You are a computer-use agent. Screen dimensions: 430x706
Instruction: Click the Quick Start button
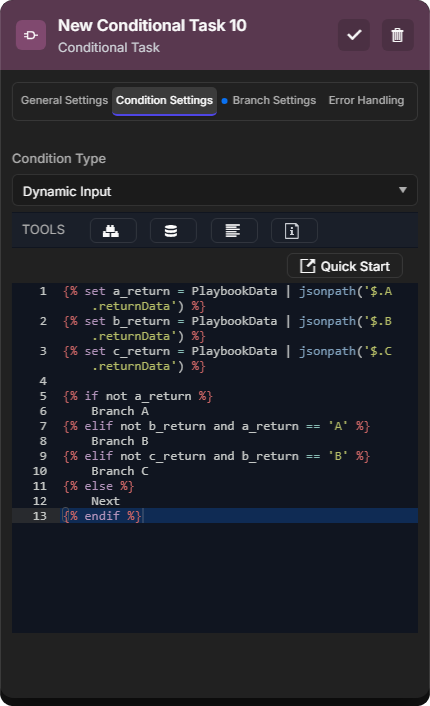pos(345,266)
